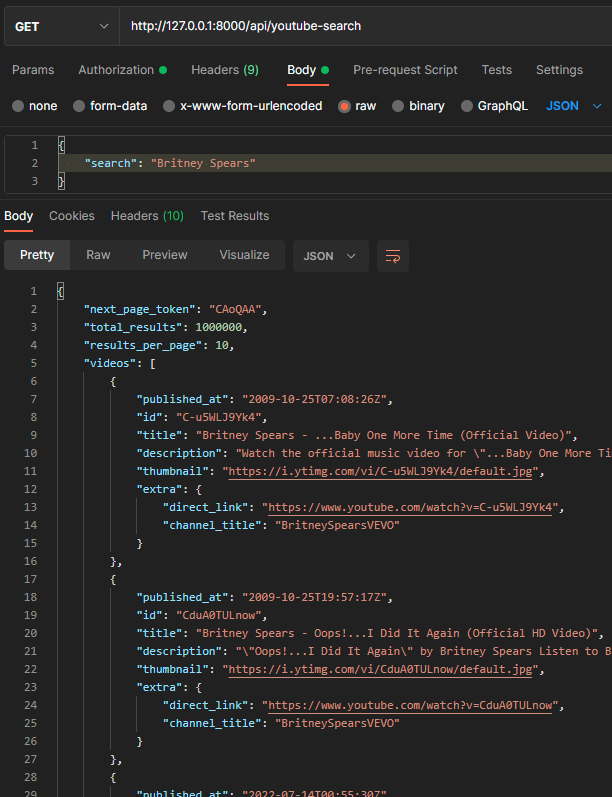The height and width of the screenshot is (797, 612).
Task: Click the description text on line 10
Action: [423, 453]
